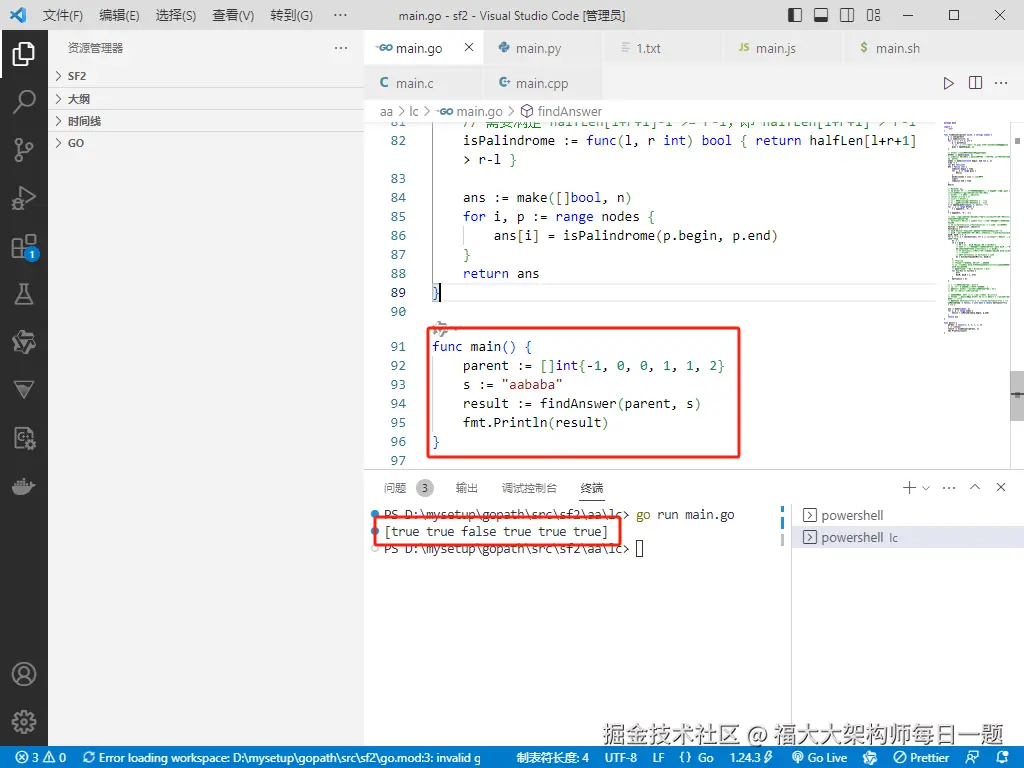This screenshot has width=1024, height=768.
Task: Create a new terminal with plus icon
Action: (x=908, y=487)
